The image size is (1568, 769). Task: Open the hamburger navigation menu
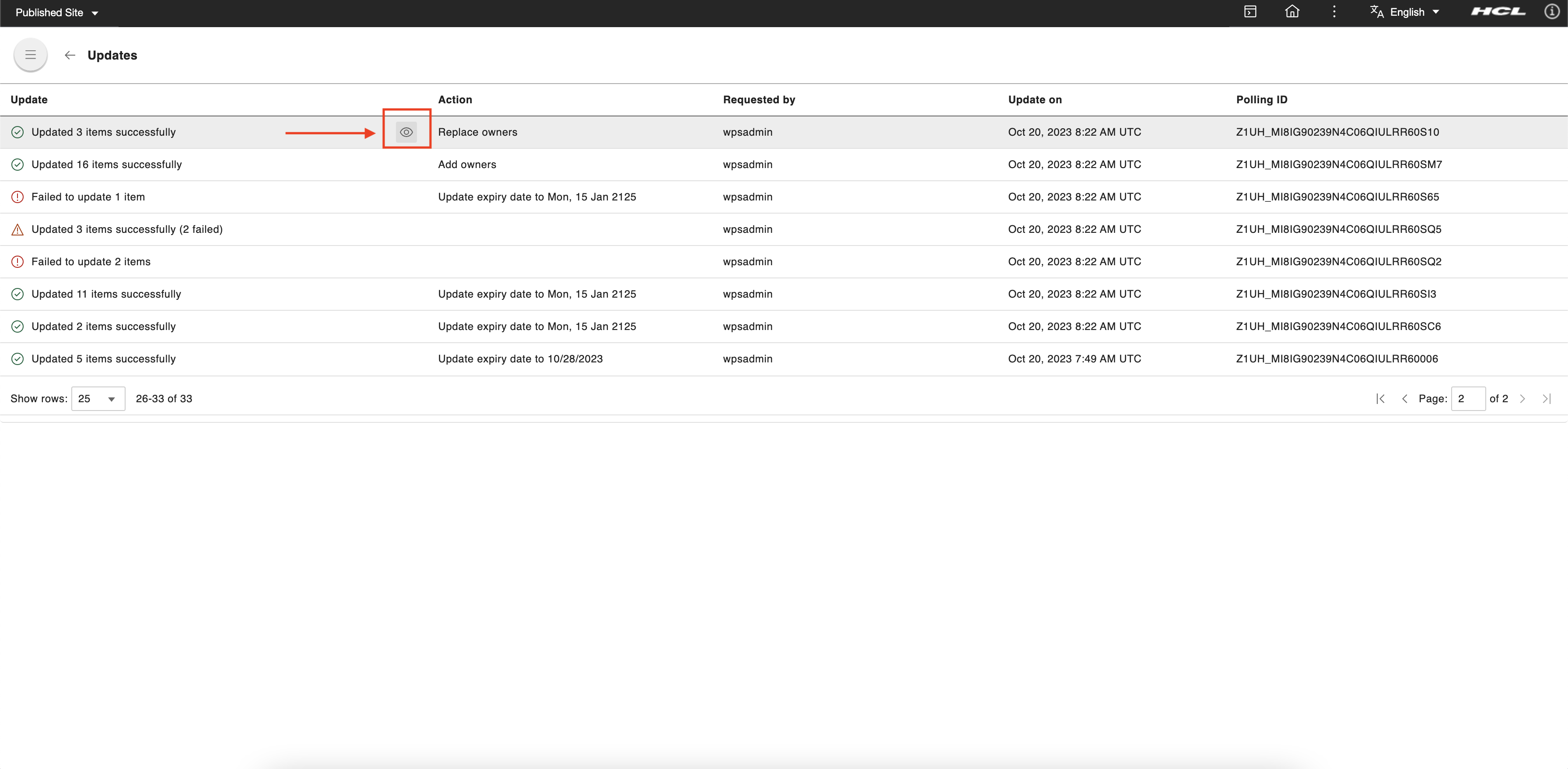click(x=31, y=56)
